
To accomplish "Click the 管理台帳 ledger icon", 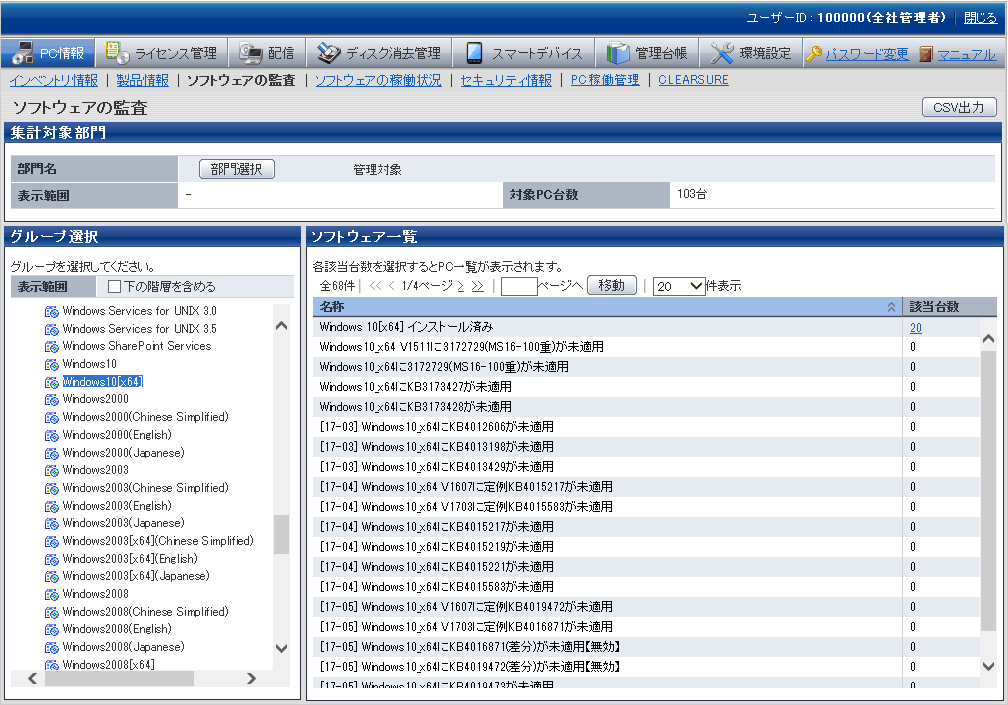I will [618, 53].
